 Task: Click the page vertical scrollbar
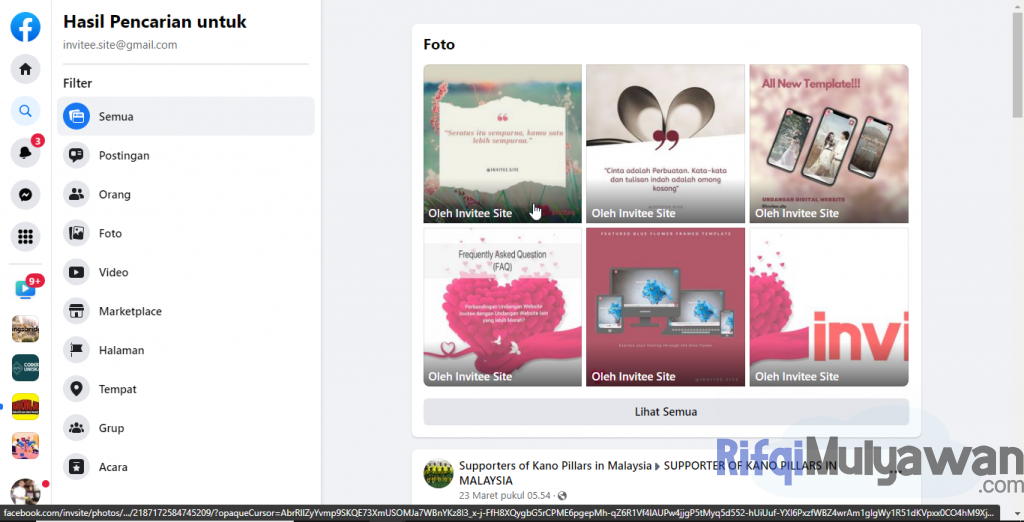1017,65
